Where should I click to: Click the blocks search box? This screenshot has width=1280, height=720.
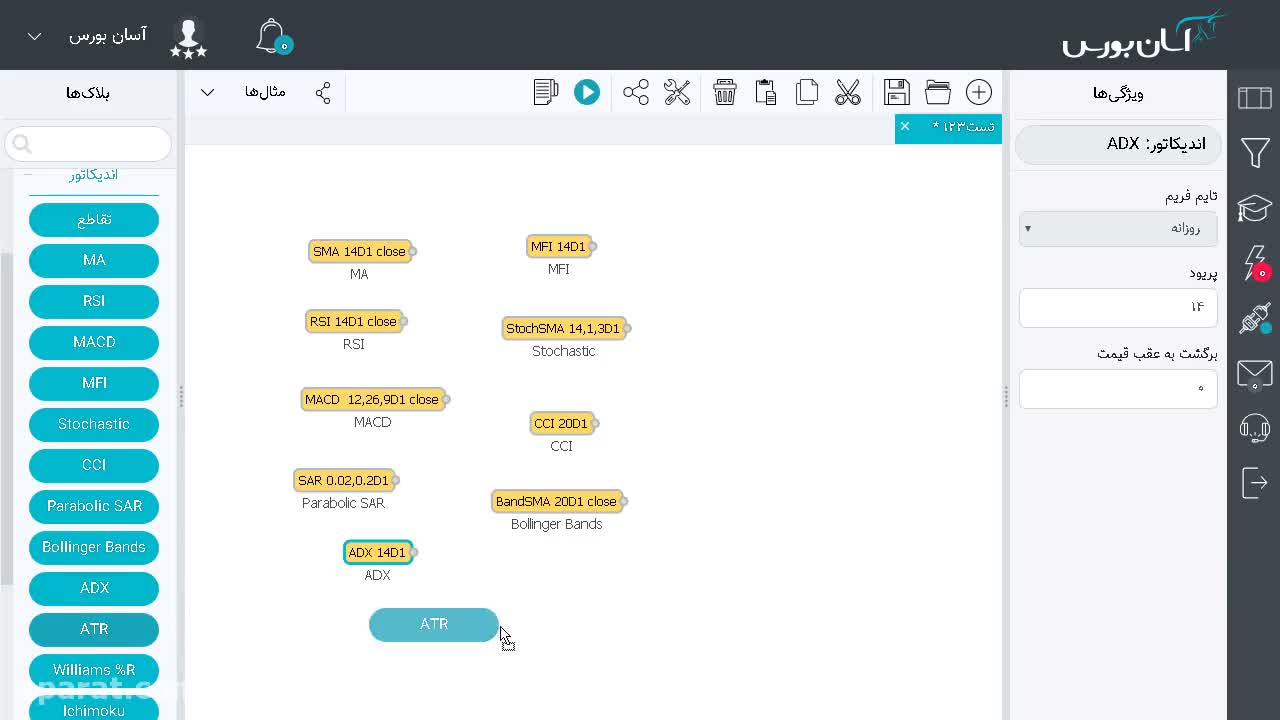pos(88,144)
